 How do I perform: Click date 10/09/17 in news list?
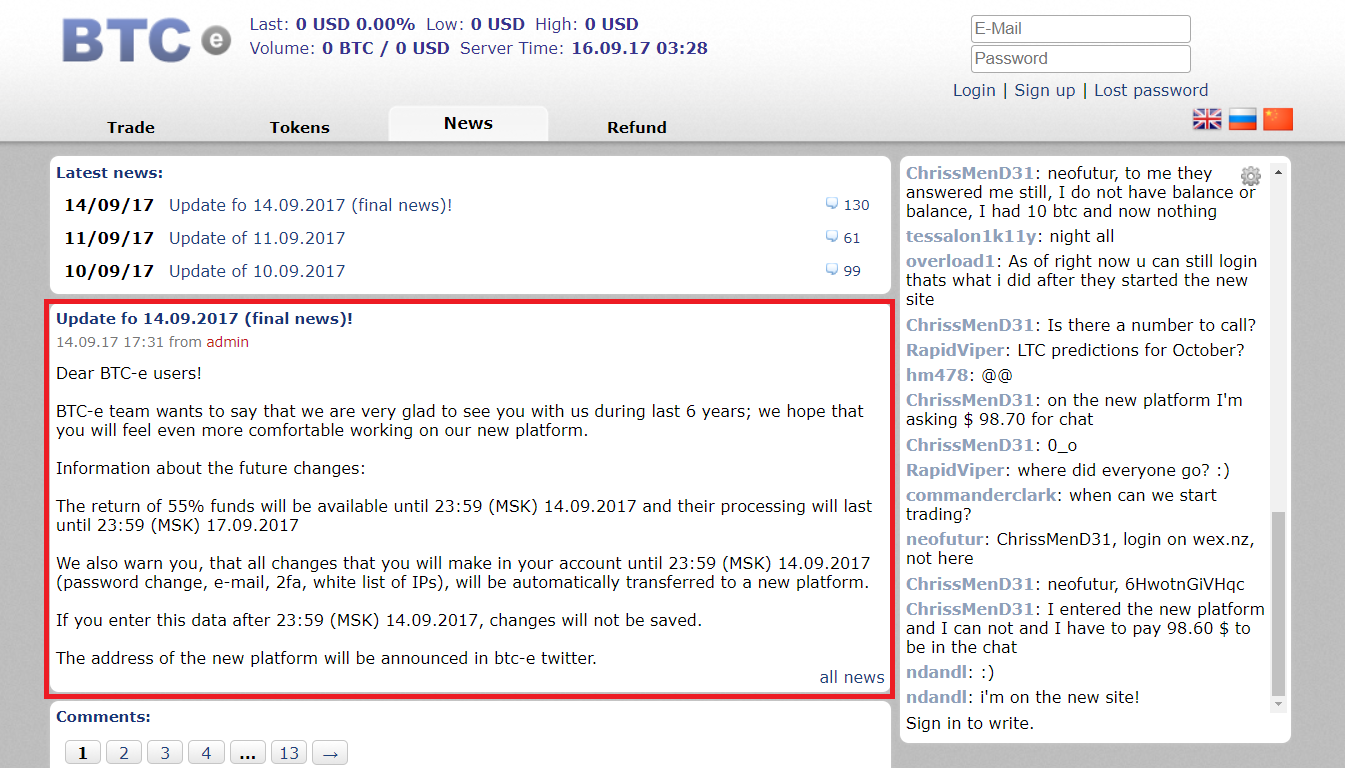click(109, 271)
